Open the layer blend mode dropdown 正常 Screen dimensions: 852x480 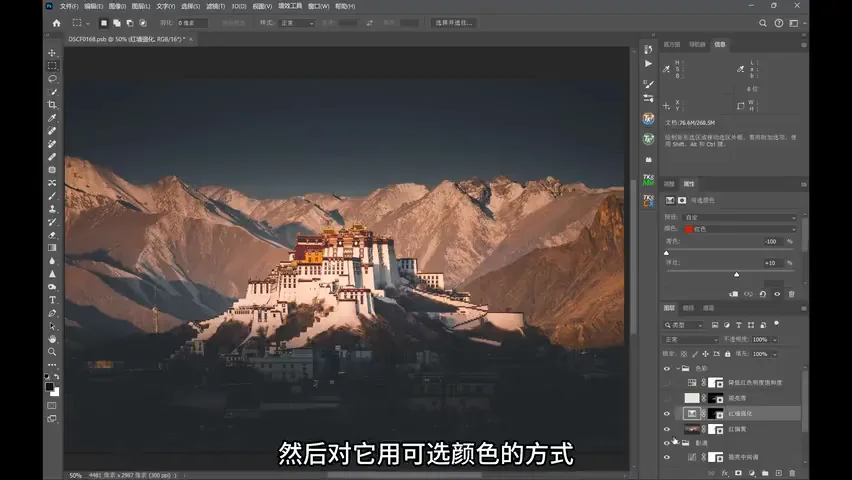point(691,339)
